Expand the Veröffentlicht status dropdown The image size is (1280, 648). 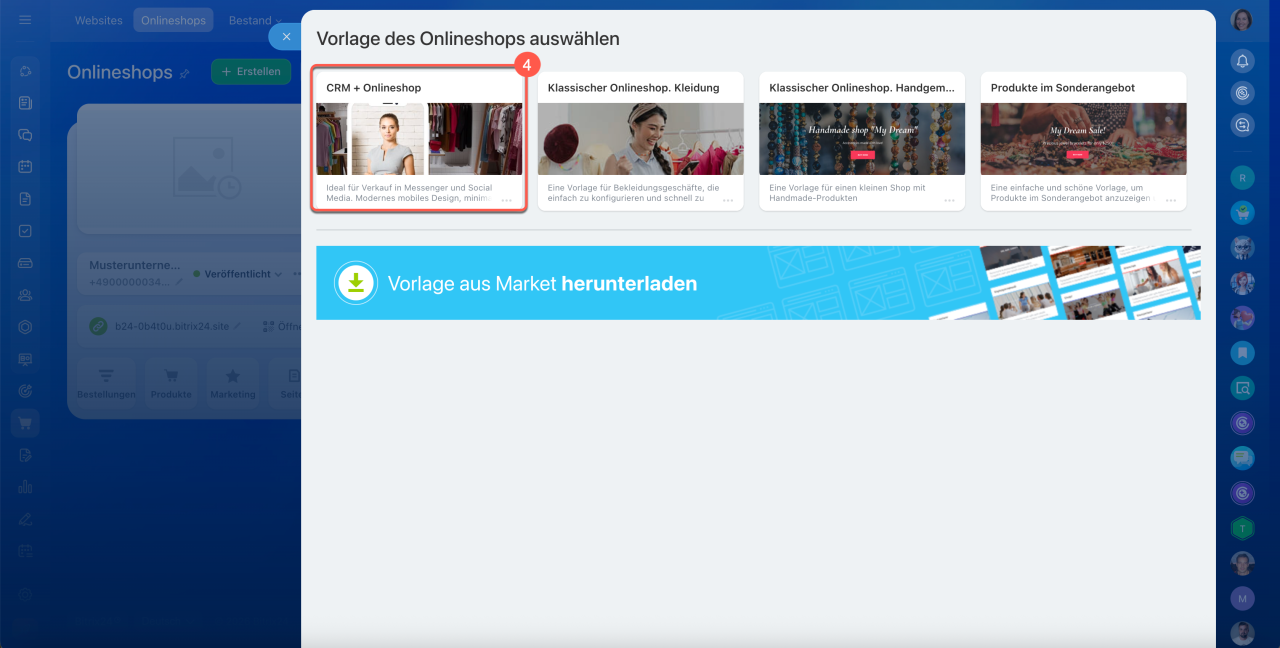pos(238,274)
